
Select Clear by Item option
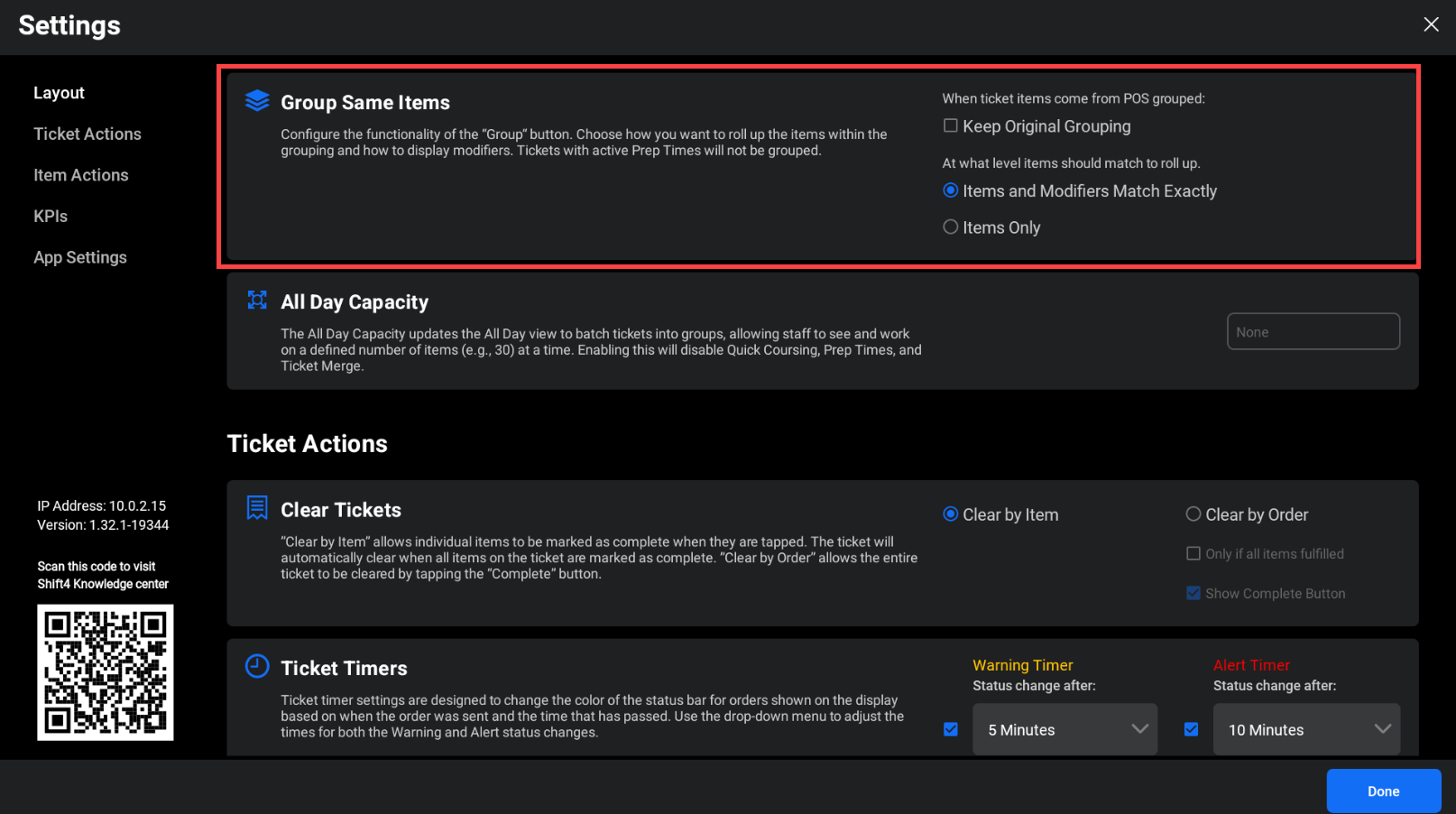click(x=951, y=514)
